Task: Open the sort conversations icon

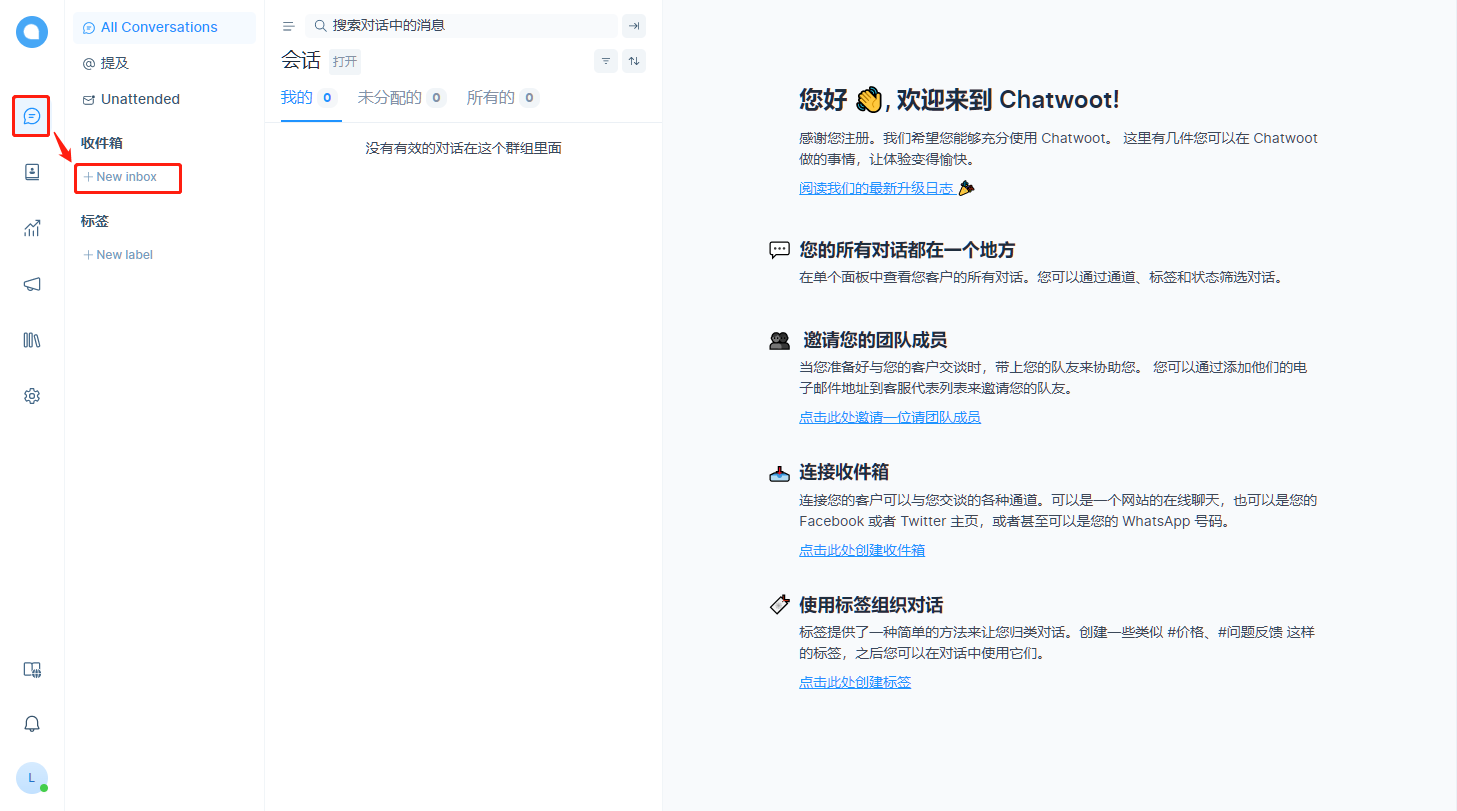Action: coord(634,61)
